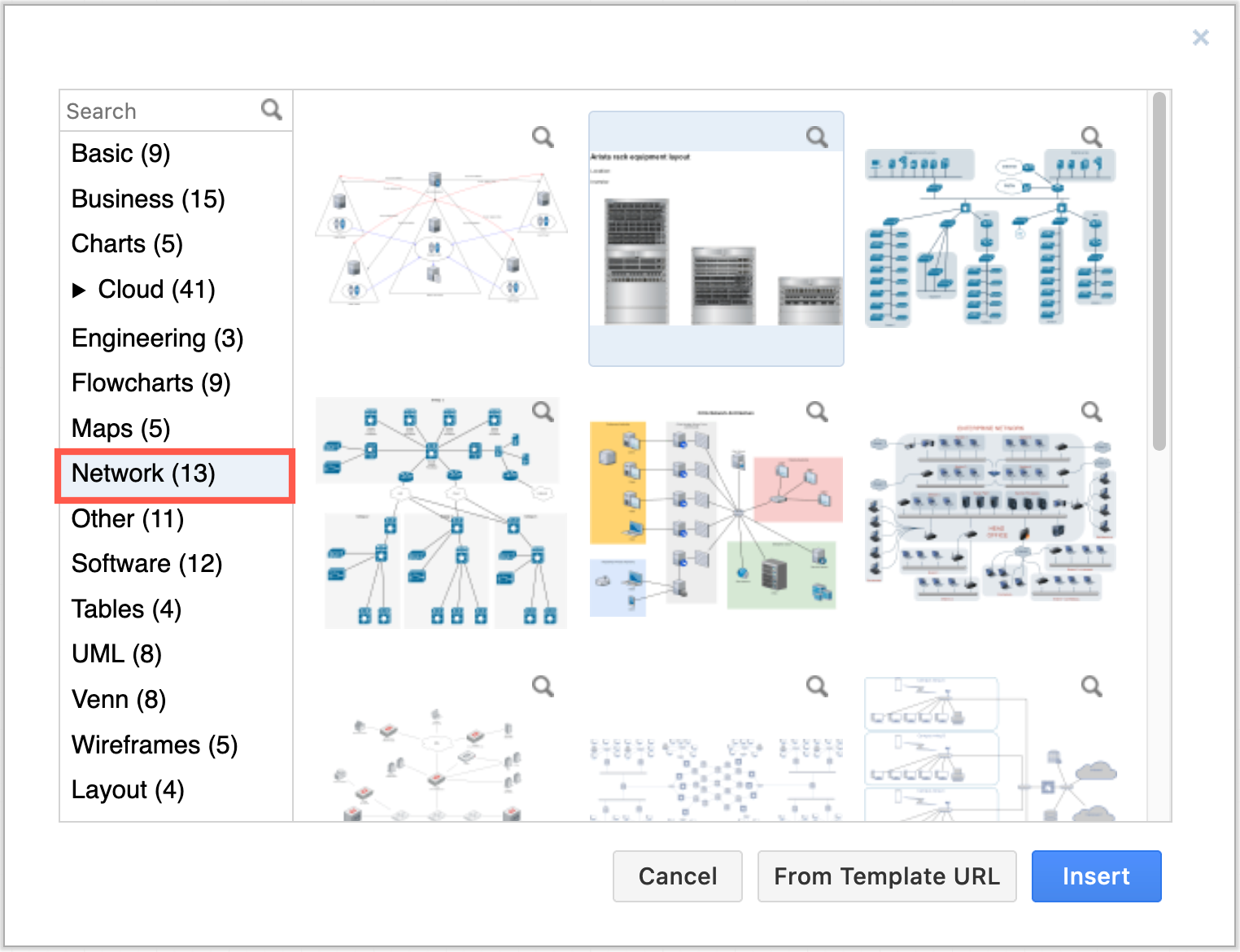Click the search magnifier icon in search box
Viewport: 1240px width, 952px height.
(x=272, y=110)
